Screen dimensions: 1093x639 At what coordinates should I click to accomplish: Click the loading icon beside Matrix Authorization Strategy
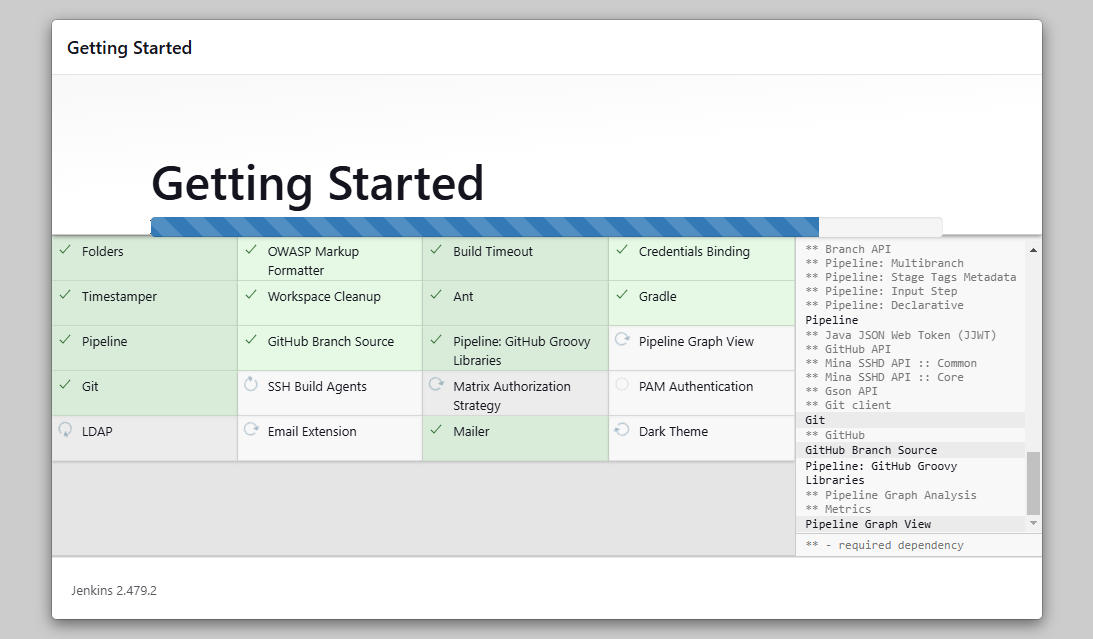pos(436,385)
